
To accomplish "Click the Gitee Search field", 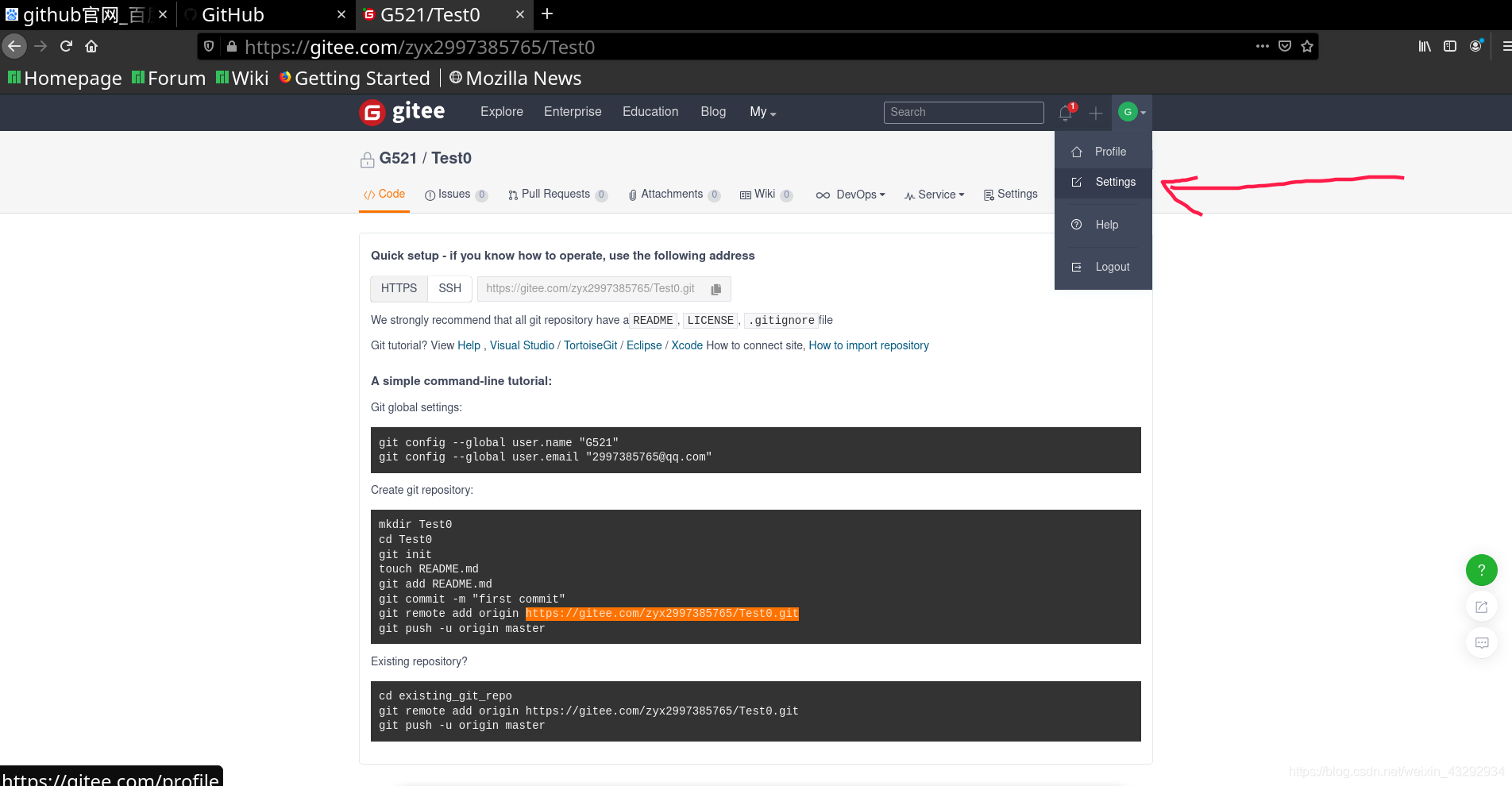I will tap(963, 112).
